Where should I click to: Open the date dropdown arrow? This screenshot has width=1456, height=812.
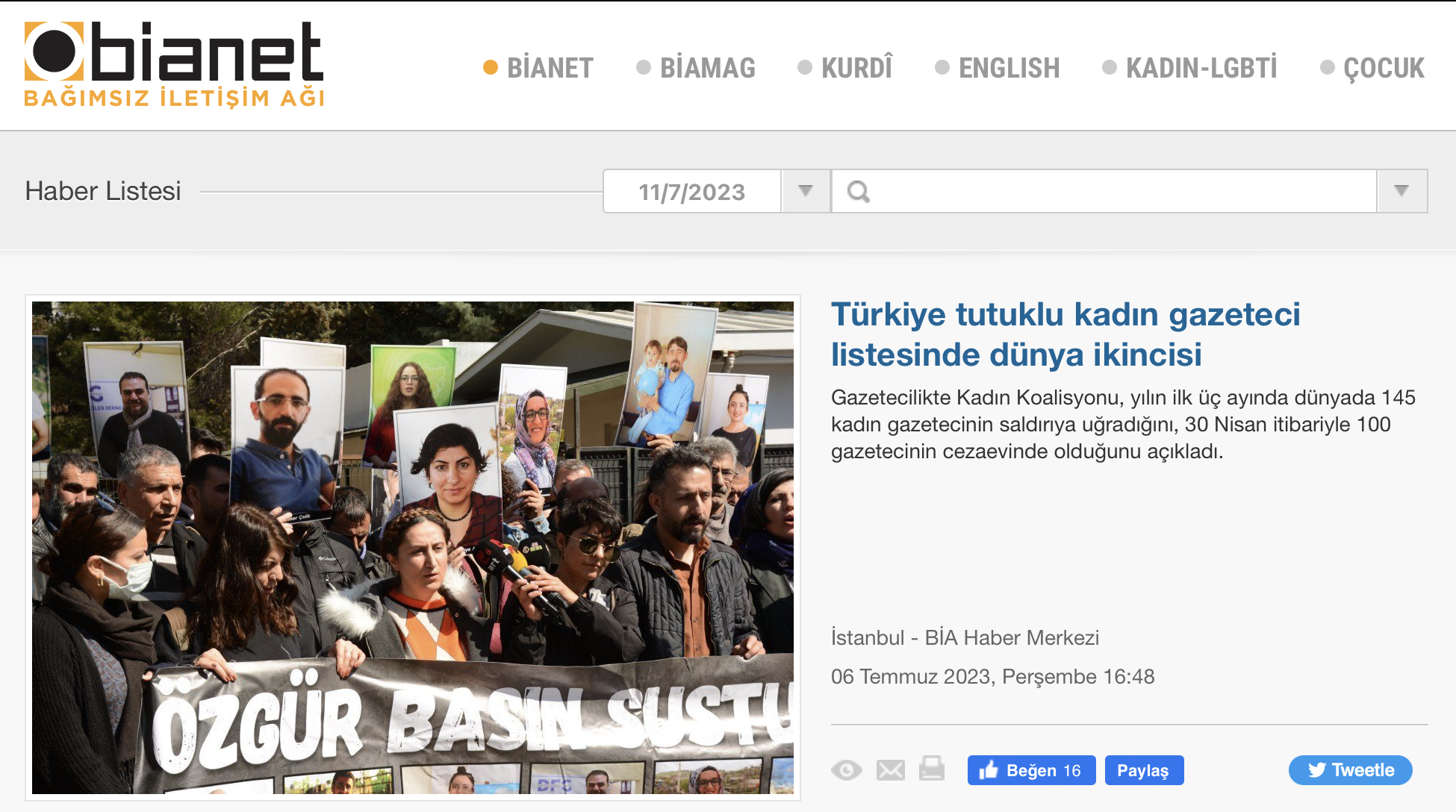click(806, 191)
